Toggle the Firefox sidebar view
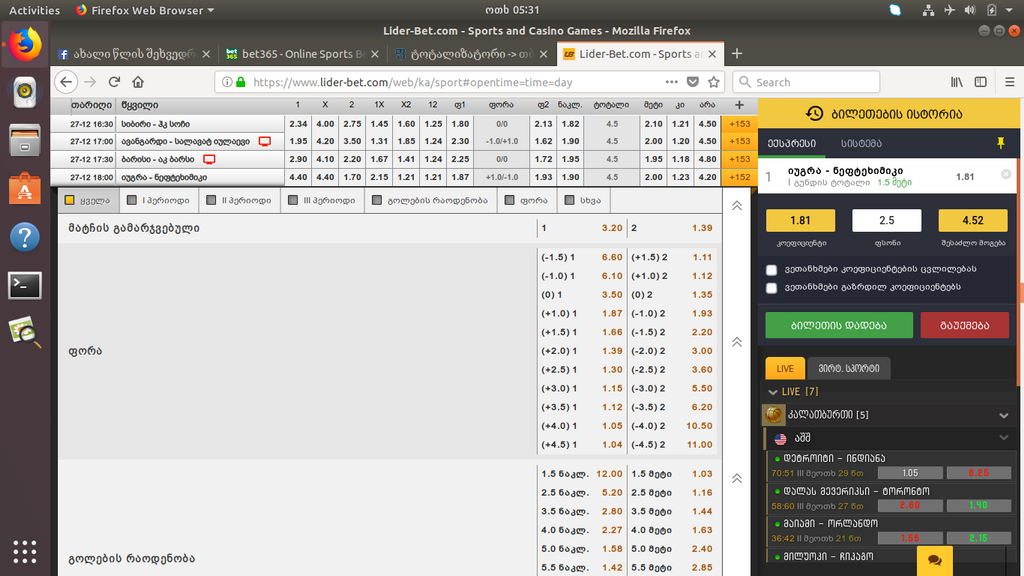 (981, 82)
